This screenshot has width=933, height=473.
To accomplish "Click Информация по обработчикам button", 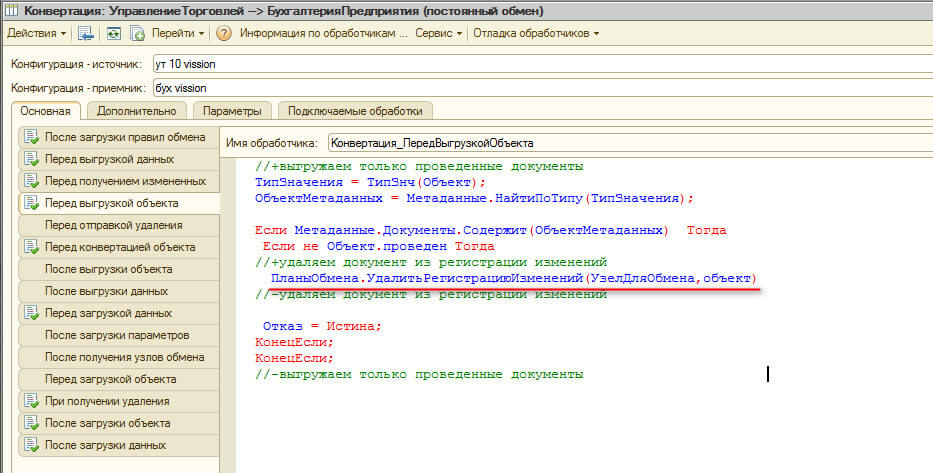I will pos(323,33).
